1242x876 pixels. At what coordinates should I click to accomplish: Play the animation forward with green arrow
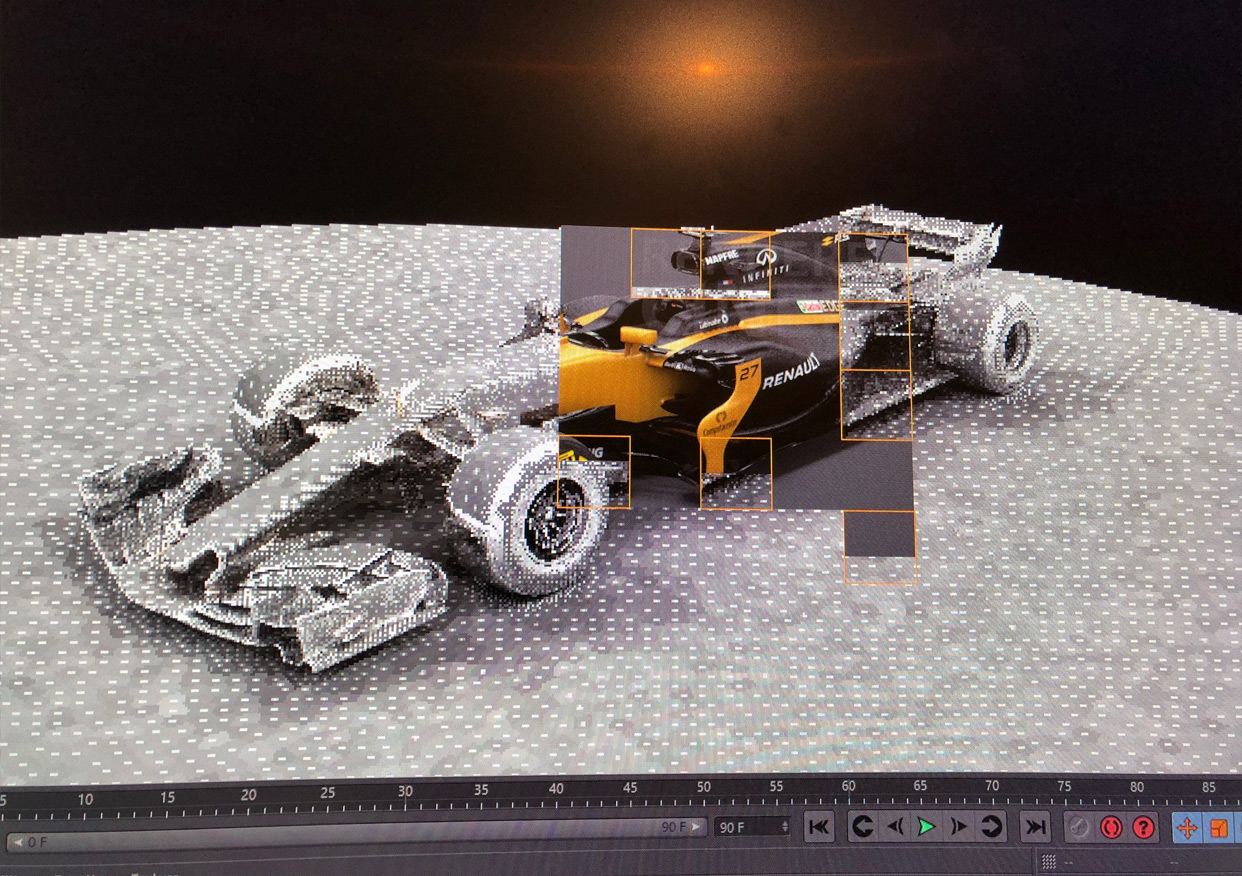pos(927,827)
